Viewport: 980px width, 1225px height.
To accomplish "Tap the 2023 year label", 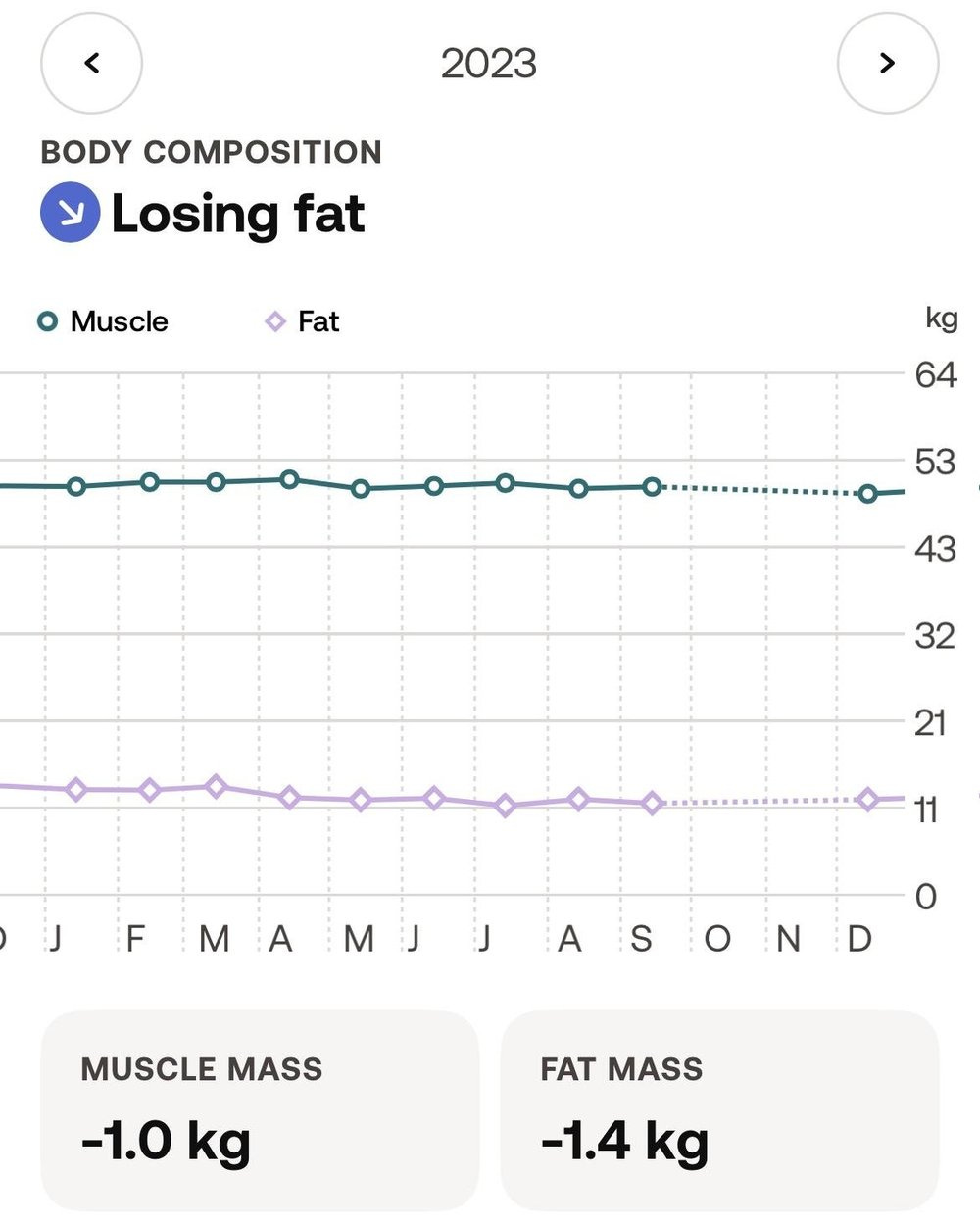I will point(489,64).
